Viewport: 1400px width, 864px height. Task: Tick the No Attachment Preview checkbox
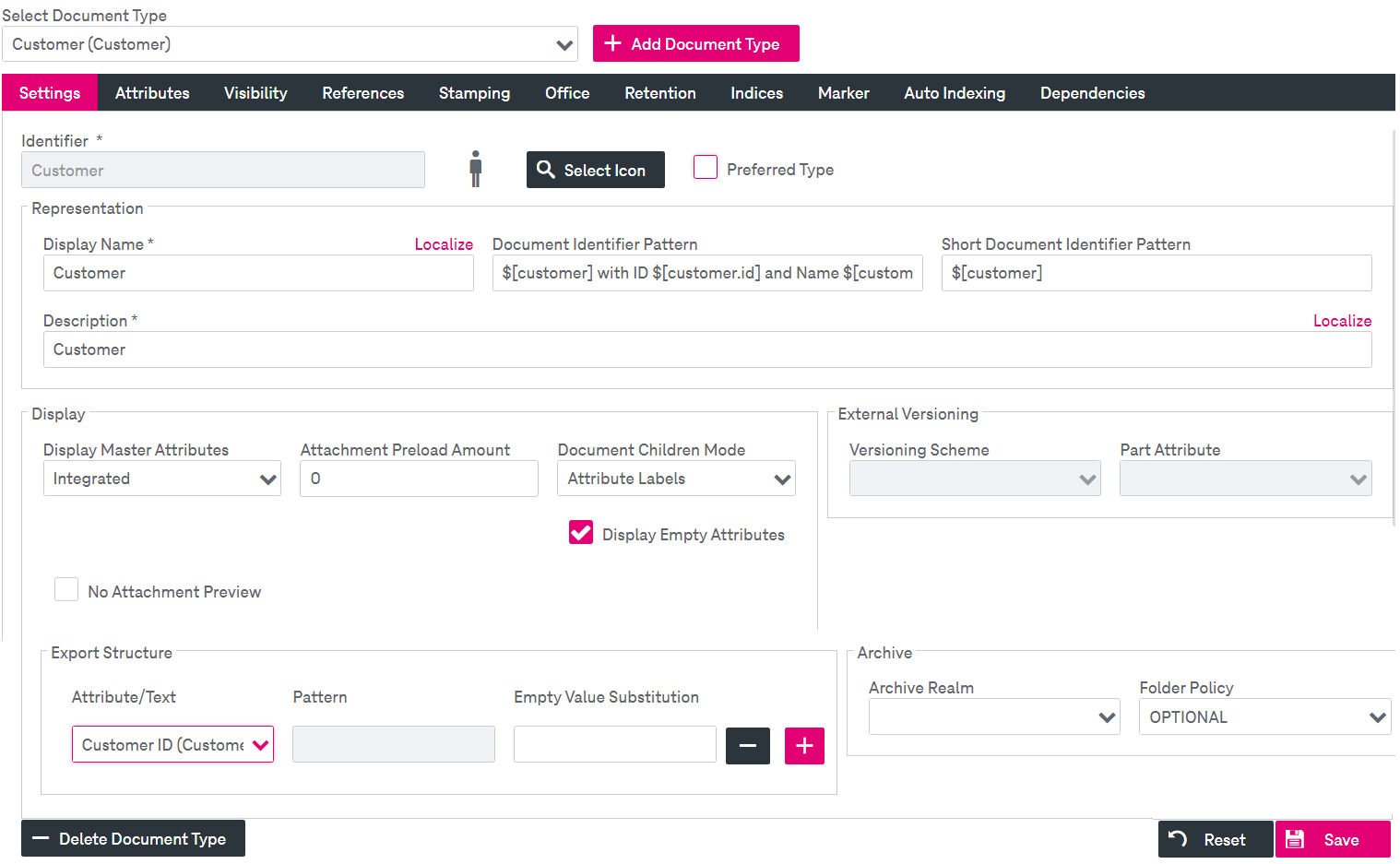[x=66, y=590]
